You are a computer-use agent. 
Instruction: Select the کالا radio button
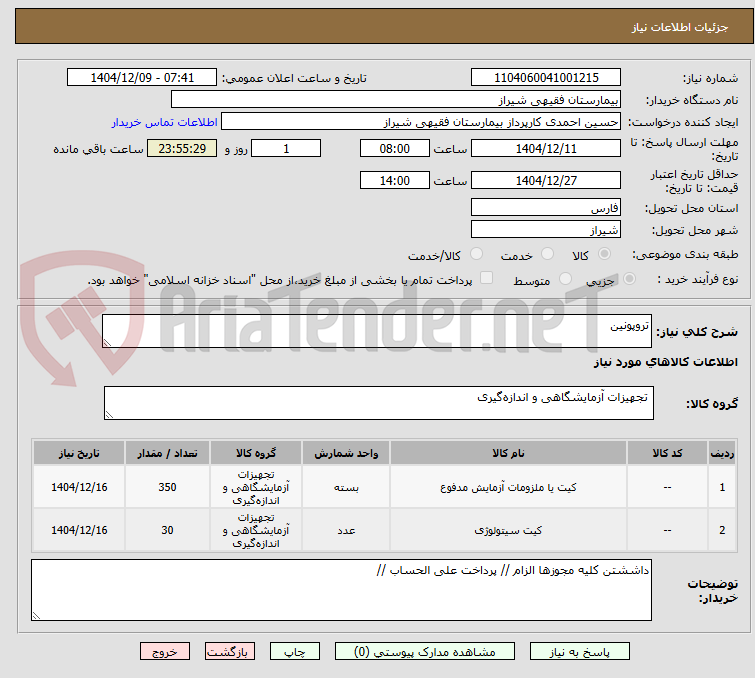point(604,254)
